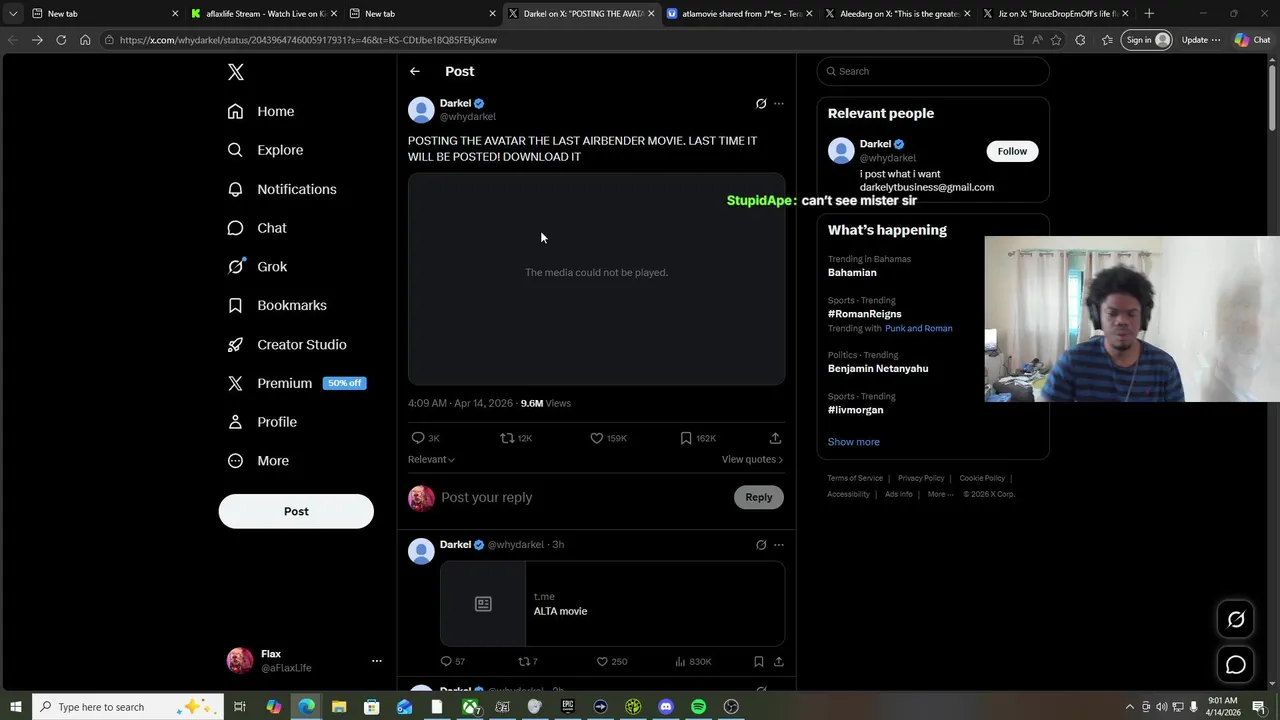Image resolution: width=1280 pixels, height=720 pixels.
Task: Open Bookmarks in sidebar
Action: 277,305
